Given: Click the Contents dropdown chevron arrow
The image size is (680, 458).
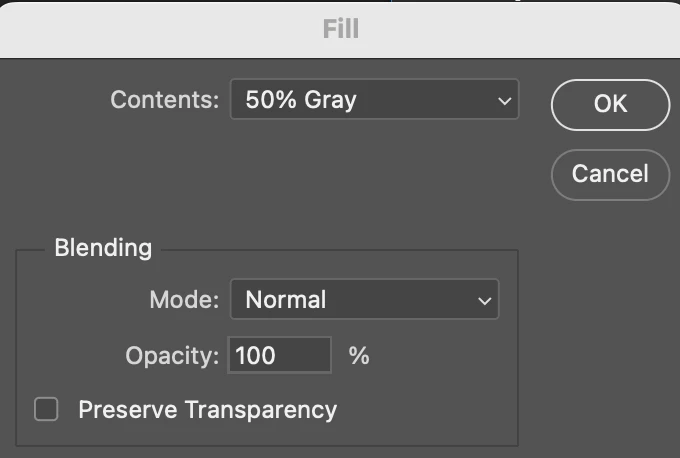Looking at the screenshot, I should click(x=503, y=100).
